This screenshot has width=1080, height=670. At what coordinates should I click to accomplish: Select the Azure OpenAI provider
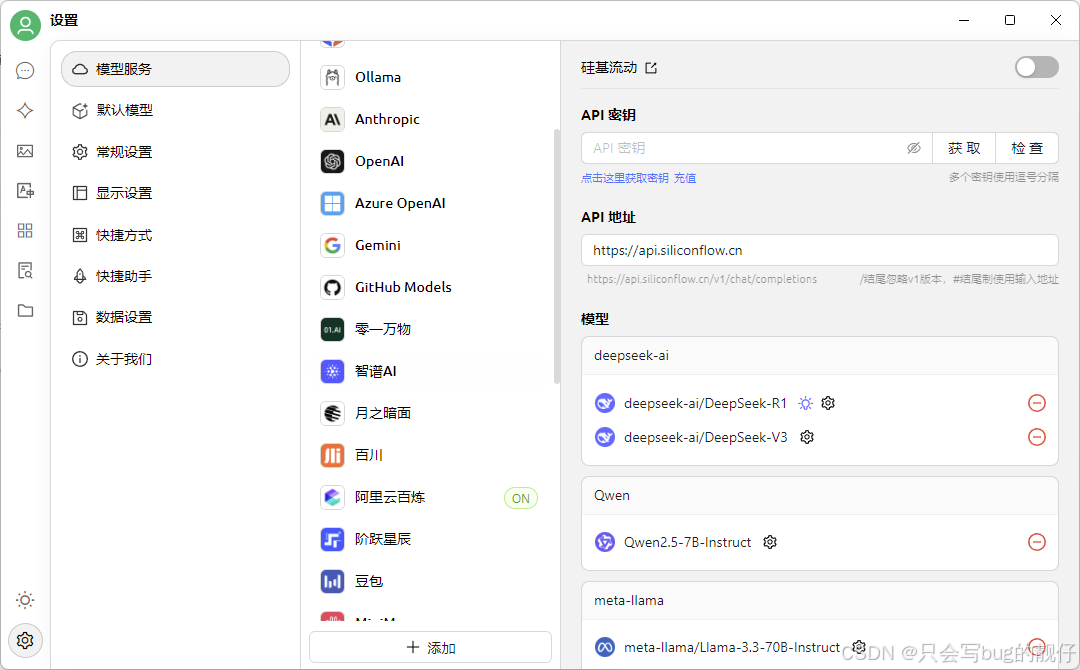pos(430,203)
